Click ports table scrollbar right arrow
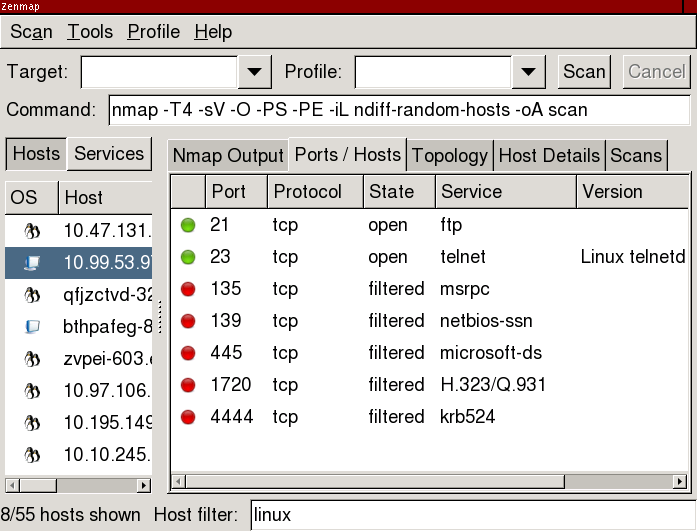The width and height of the screenshot is (697, 531). click(x=680, y=481)
